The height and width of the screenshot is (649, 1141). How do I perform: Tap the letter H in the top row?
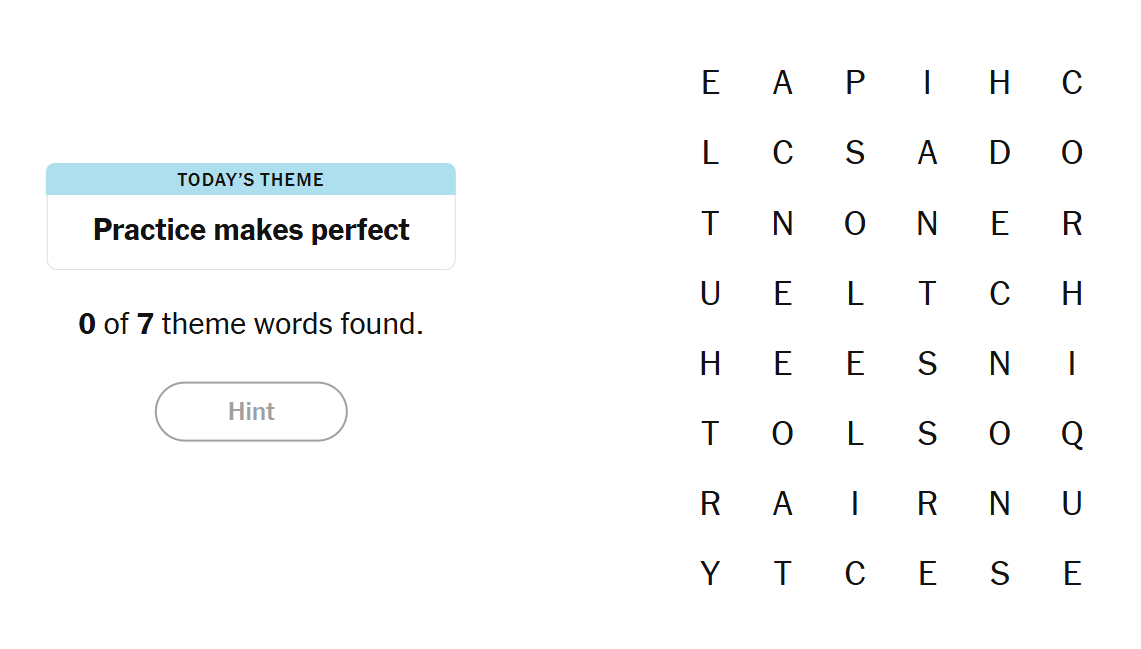(999, 82)
